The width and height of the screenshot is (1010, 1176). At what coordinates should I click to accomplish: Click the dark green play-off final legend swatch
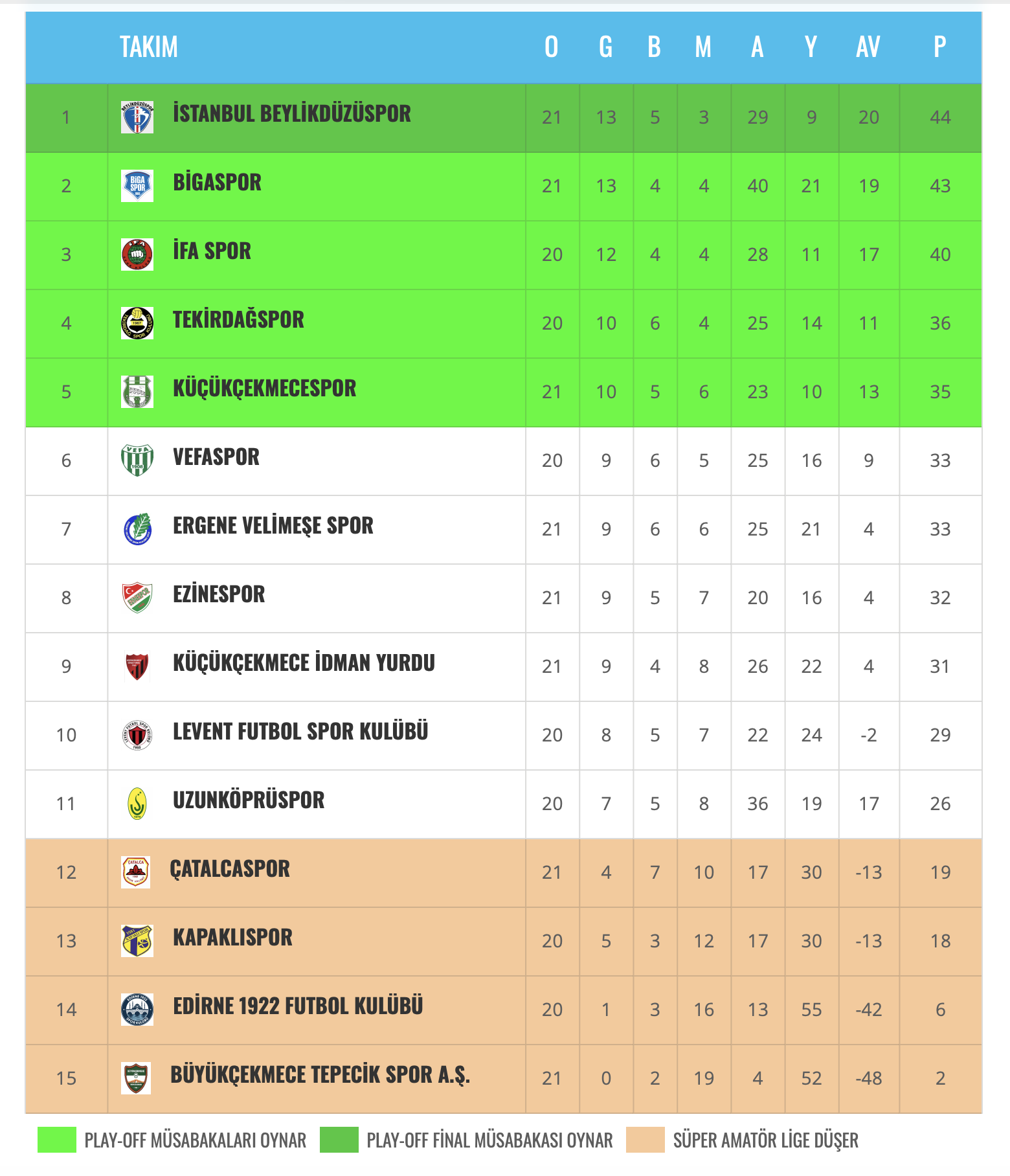pyautogui.click(x=339, y=1140)
